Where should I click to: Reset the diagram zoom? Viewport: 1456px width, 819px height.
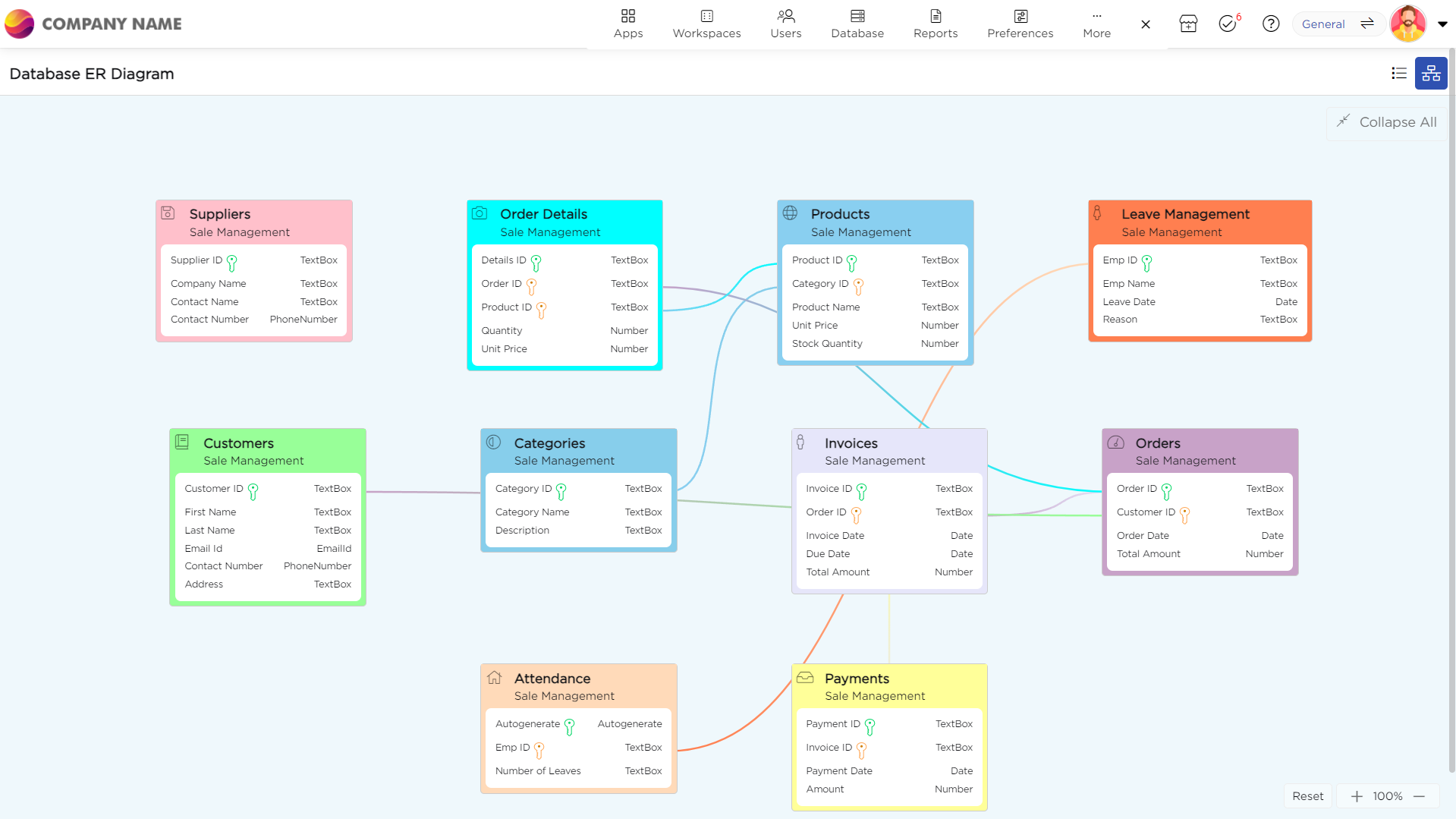(x=1307, y=795)
